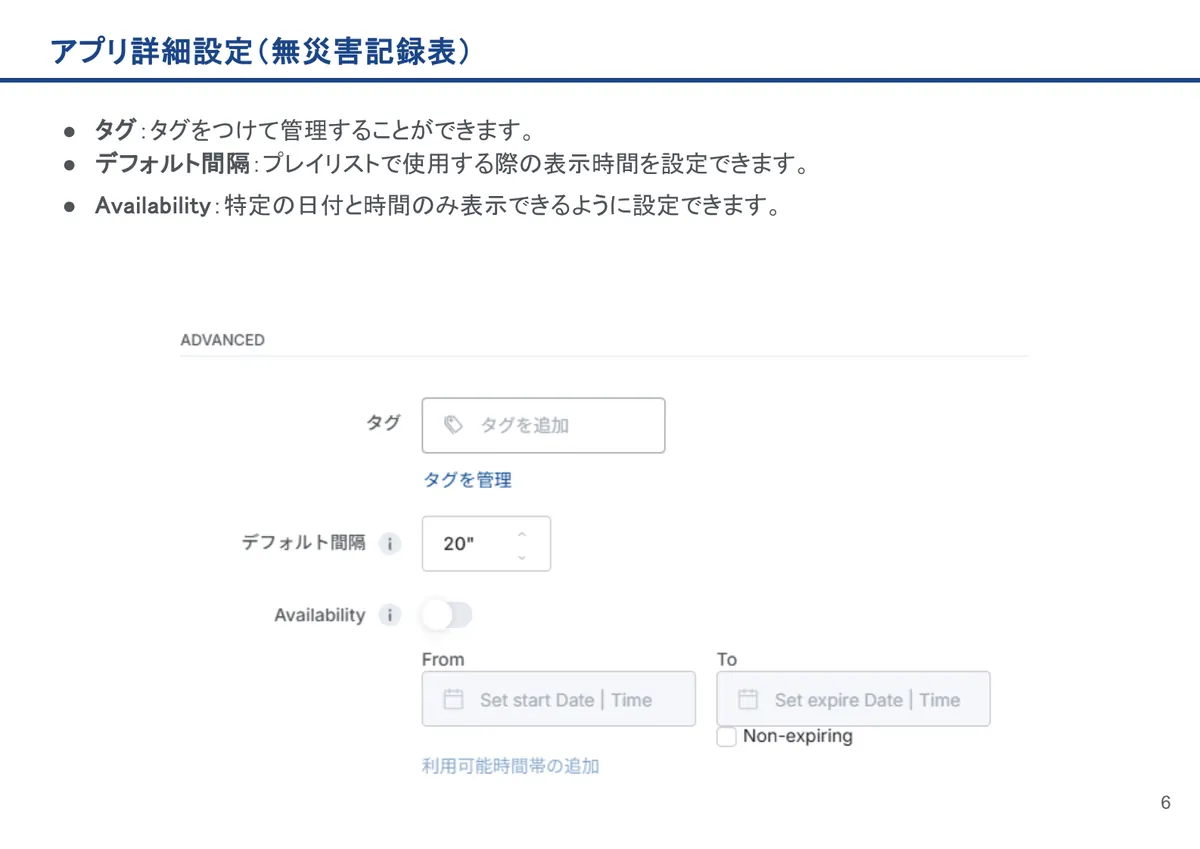Decrease デフォルト間隔 with the down arrow
Viewport: 1200px width, 849px height.
[521, 556]
